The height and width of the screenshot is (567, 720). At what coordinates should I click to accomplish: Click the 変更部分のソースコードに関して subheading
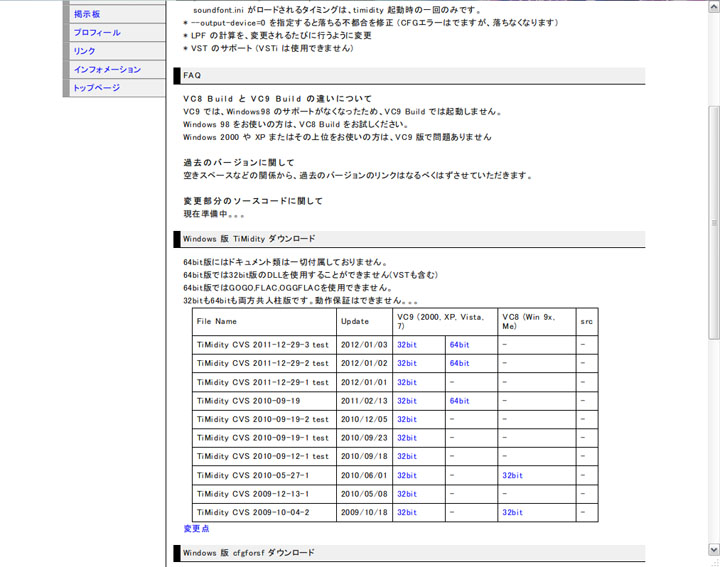pyautogui.click(x=253, y=201)
